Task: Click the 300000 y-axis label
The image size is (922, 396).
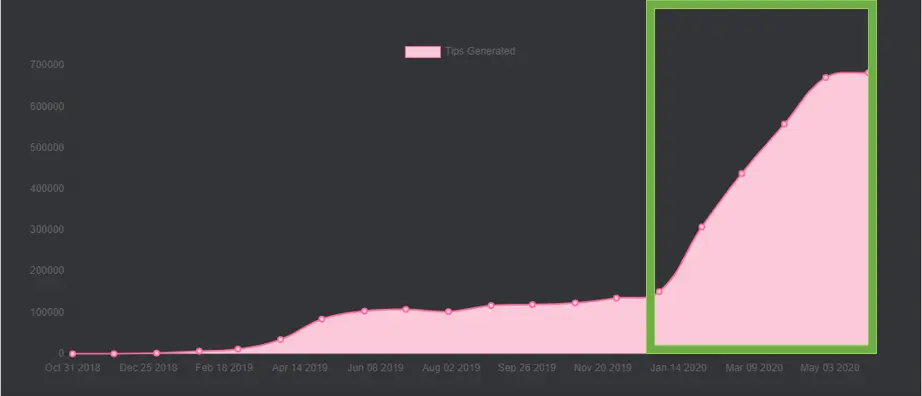Action: pos(46,229)
